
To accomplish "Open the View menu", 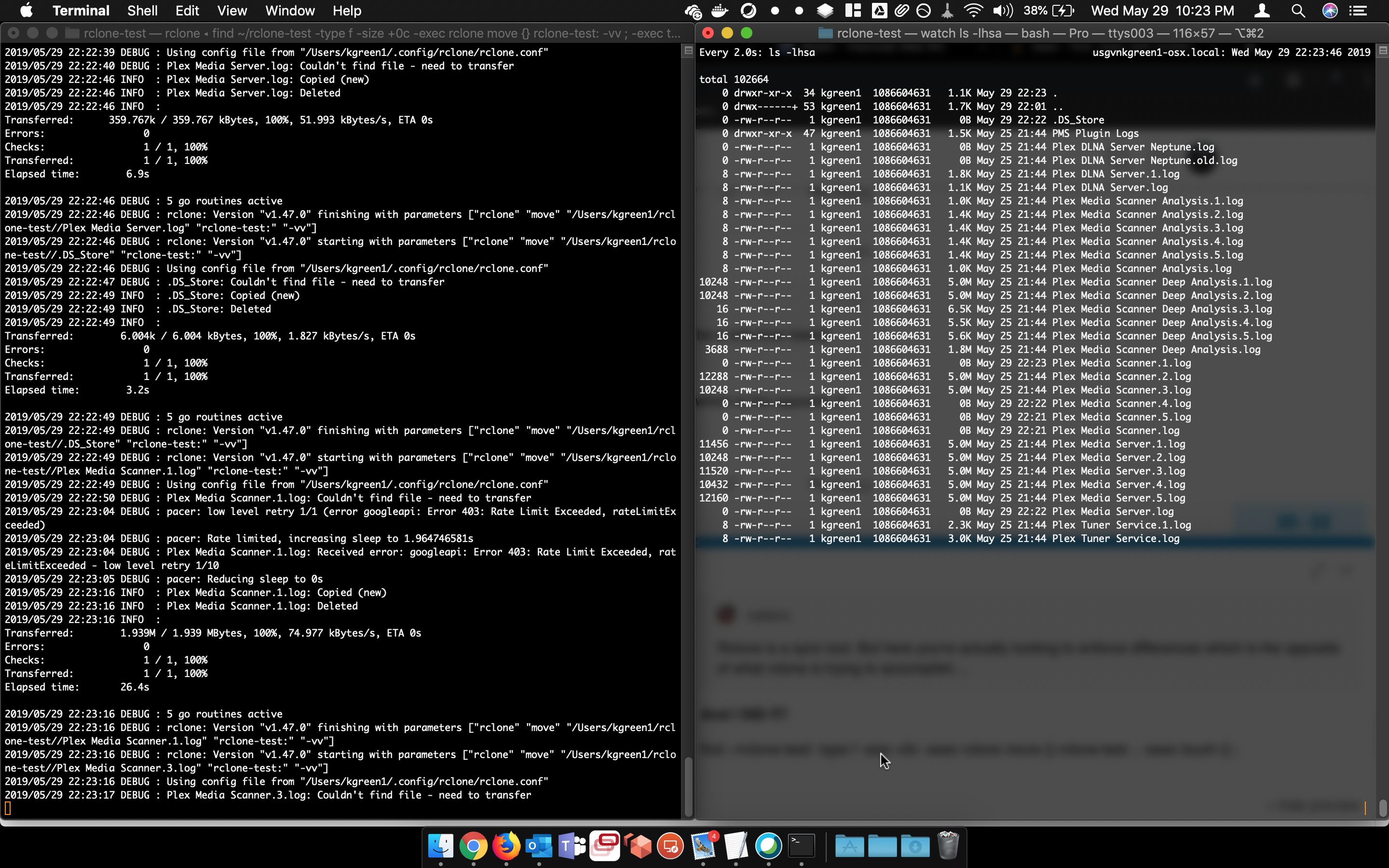I will point(232,10).
